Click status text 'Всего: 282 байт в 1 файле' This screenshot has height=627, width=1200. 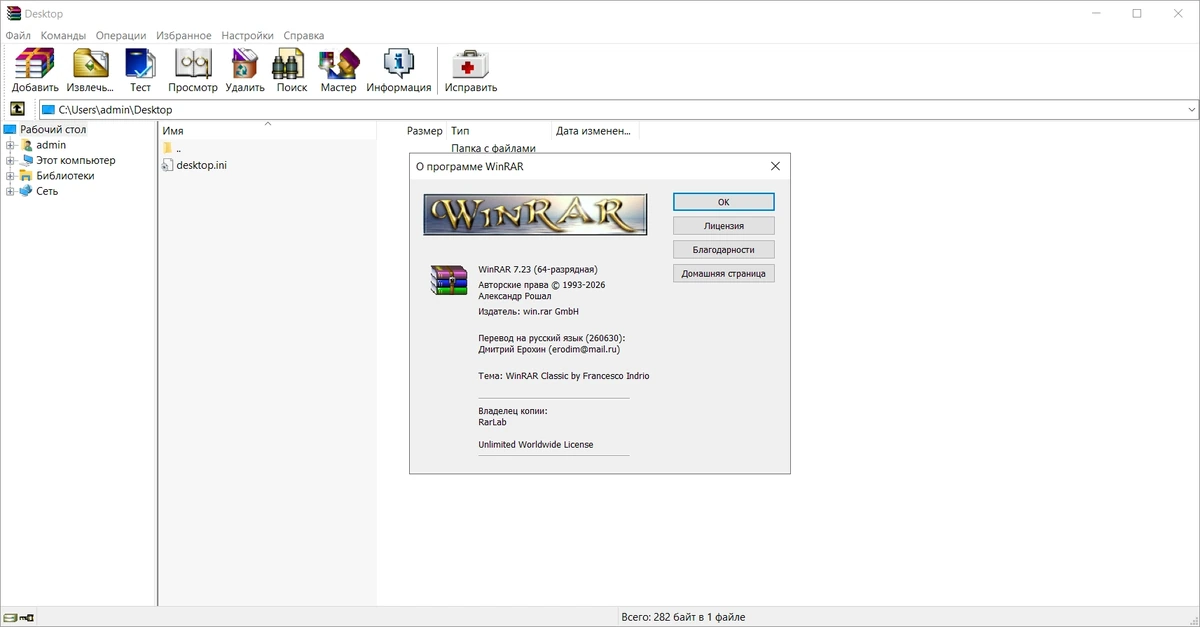[683, 617]
